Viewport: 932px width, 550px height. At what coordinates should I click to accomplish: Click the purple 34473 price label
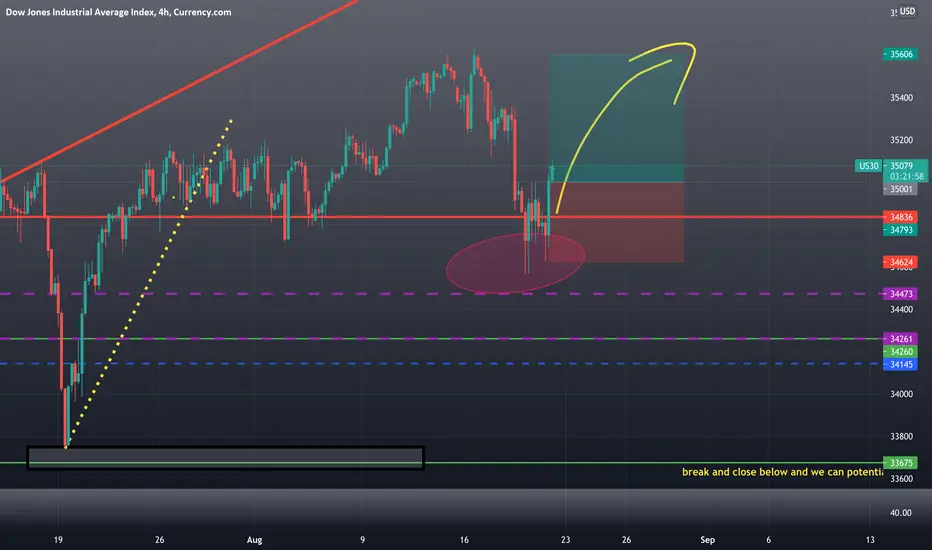point(900,294)
